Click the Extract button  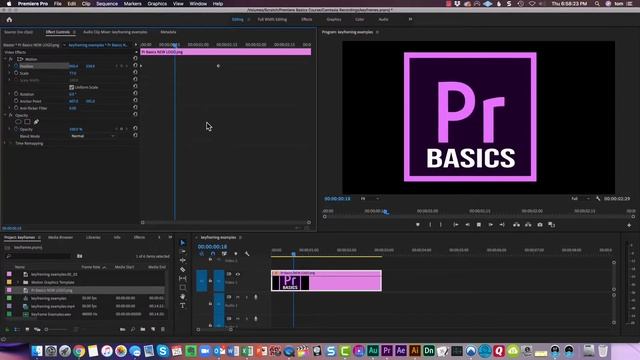tap(528, 224)
